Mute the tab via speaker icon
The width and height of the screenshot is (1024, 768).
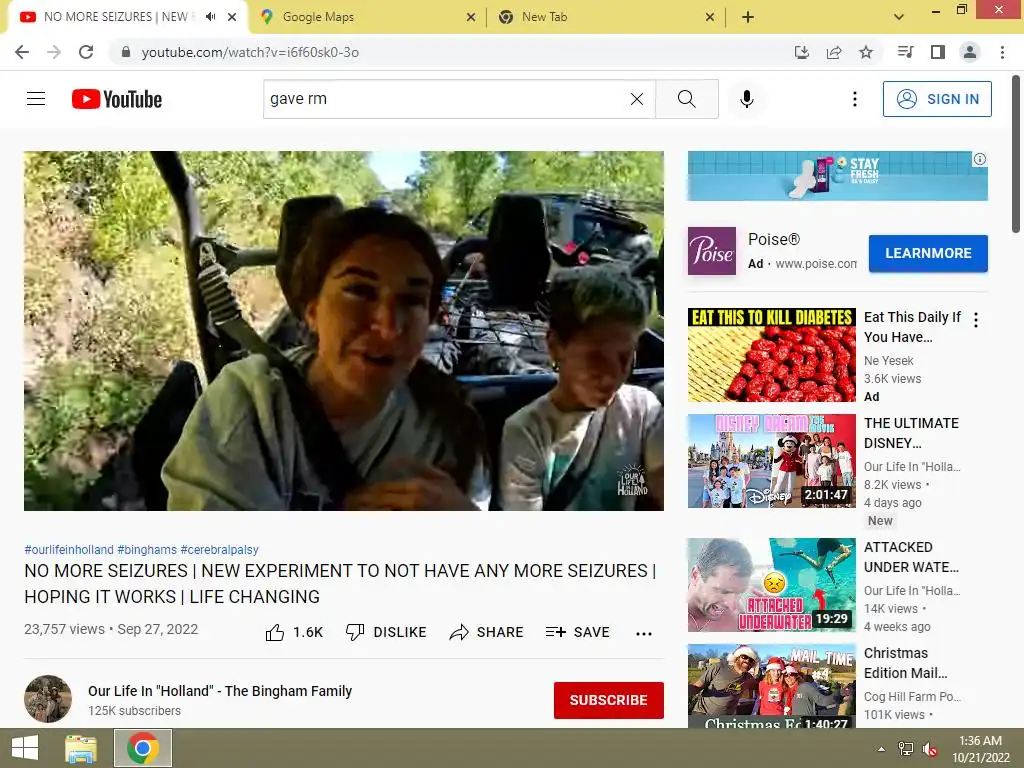coord(210,17)
